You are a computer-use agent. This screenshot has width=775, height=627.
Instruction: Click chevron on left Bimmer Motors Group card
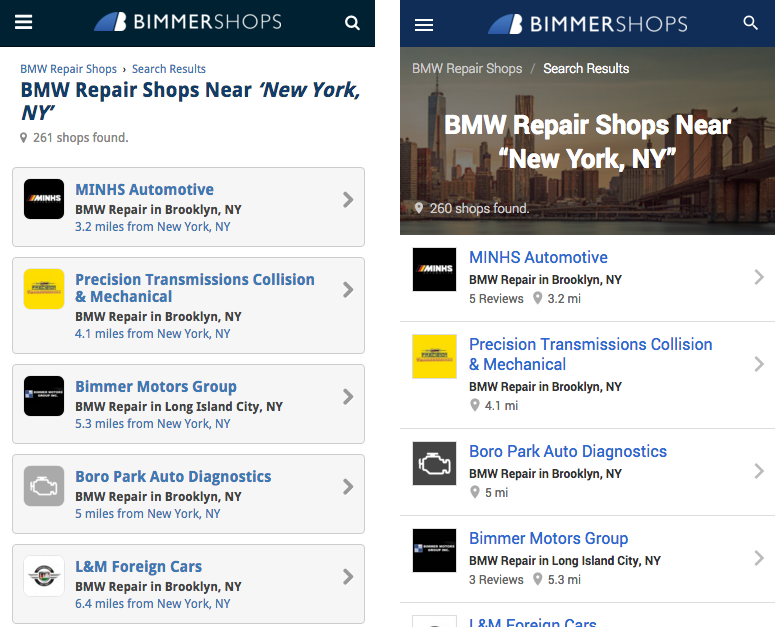click(x=348, y=396)
